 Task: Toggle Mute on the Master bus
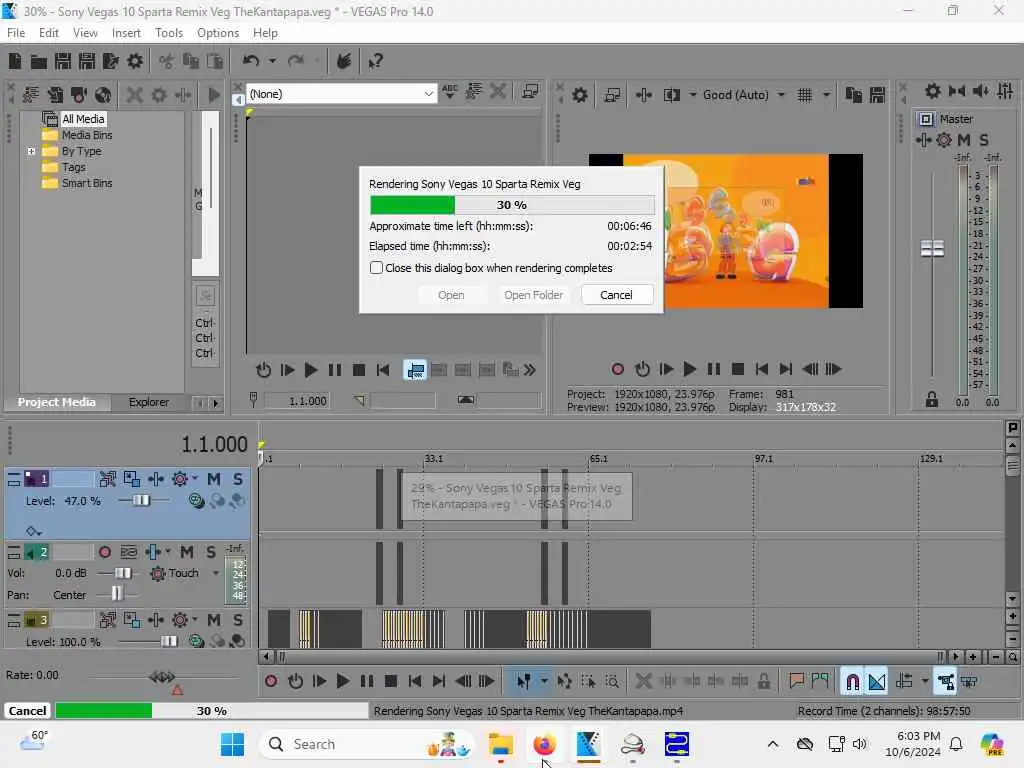(963, 140)
